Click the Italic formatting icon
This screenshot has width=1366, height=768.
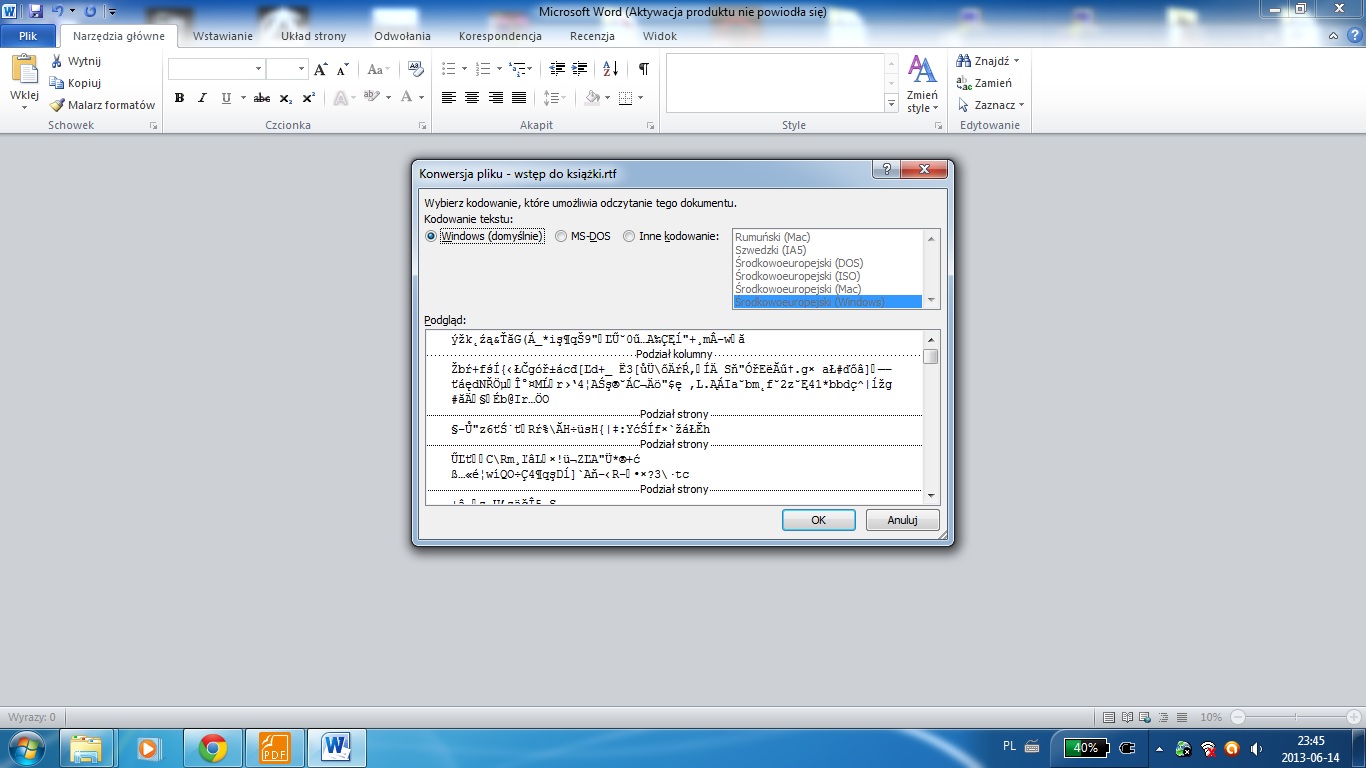[202, 98]
